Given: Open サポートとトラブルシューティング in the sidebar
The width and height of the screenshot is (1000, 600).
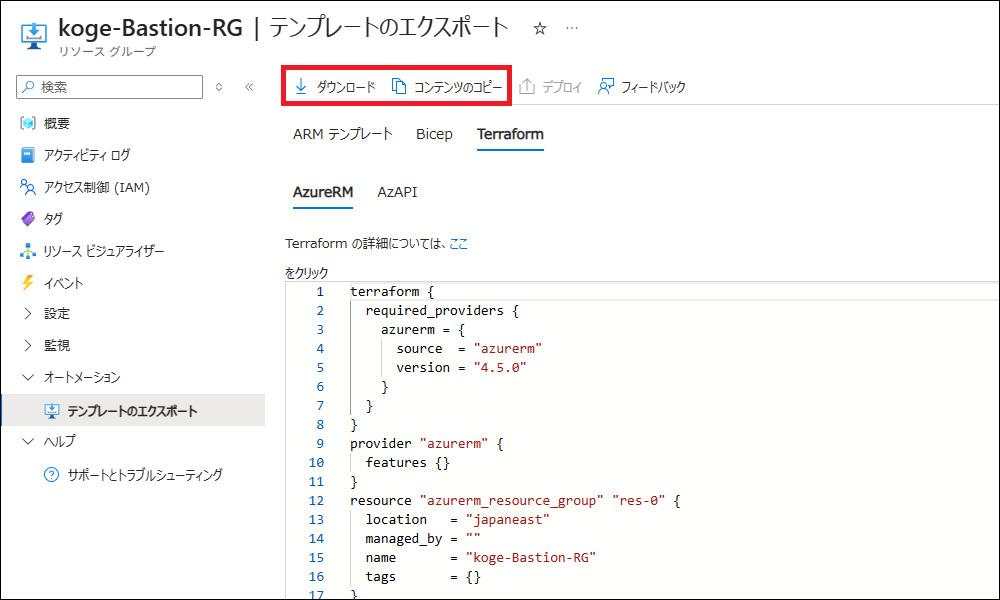Looking at the screenshot, I should pos(145,474).
